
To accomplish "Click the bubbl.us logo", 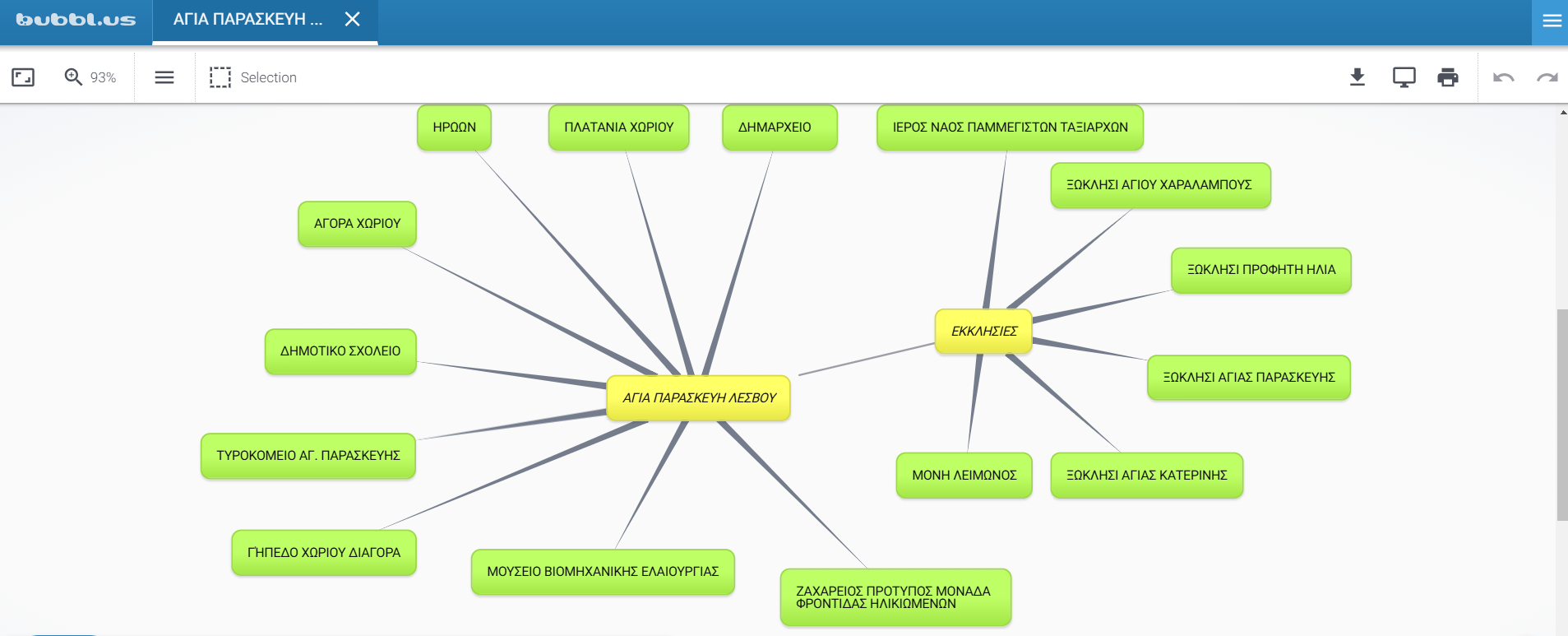I will pyautogui.click(x=76, y=20).
